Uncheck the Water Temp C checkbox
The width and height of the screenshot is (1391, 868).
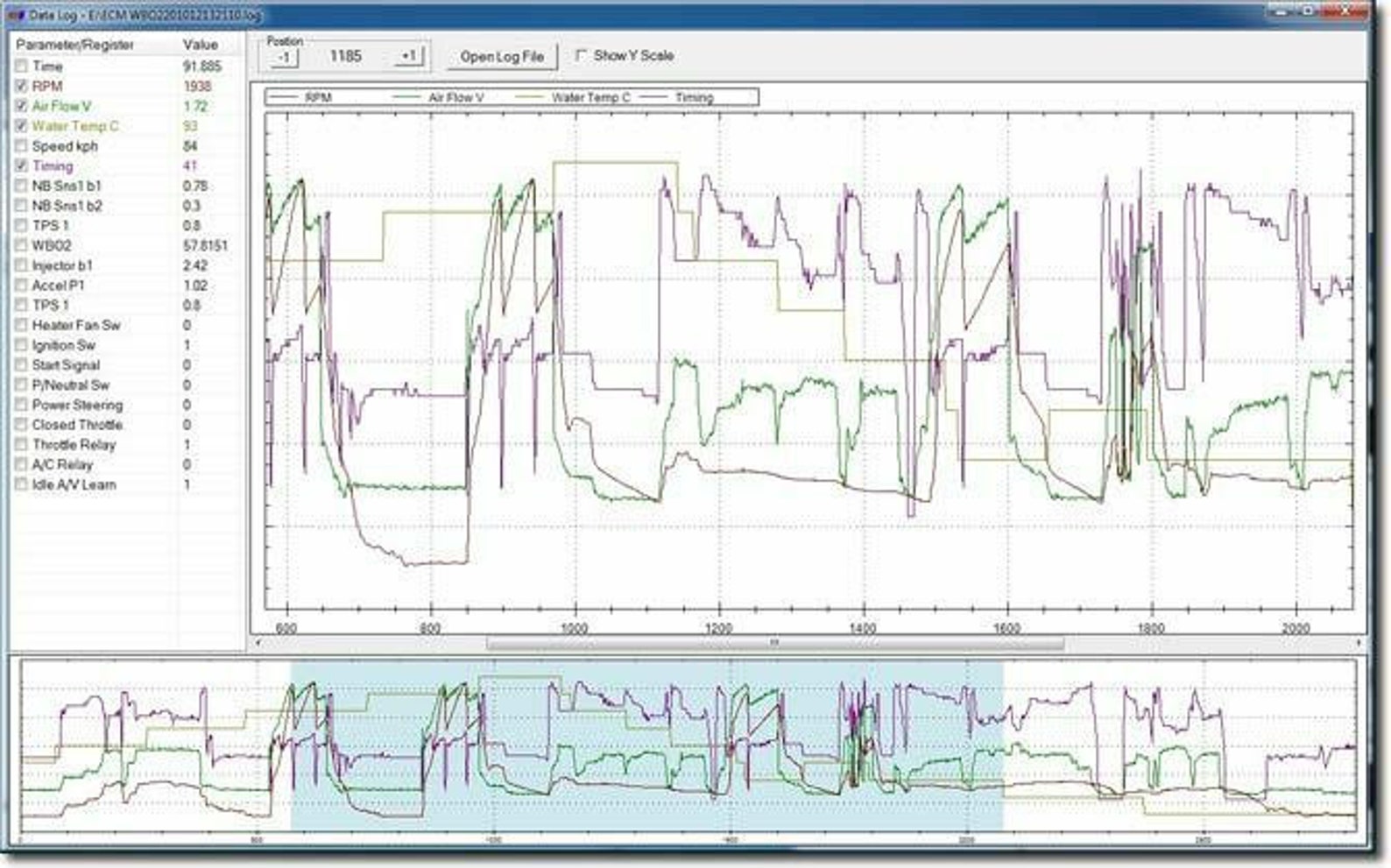coord(21,126)
